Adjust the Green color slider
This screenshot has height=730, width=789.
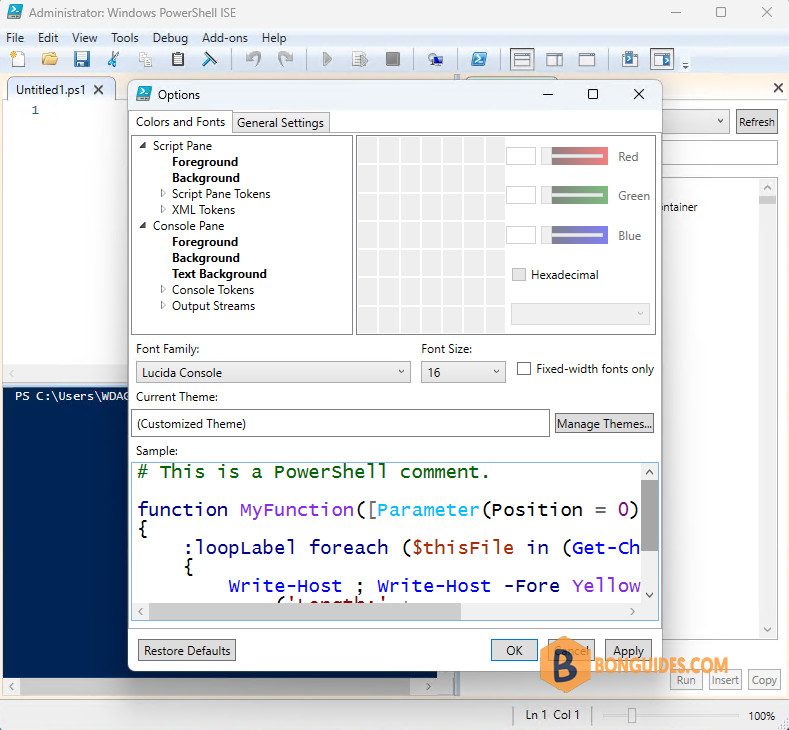(575, 195)
